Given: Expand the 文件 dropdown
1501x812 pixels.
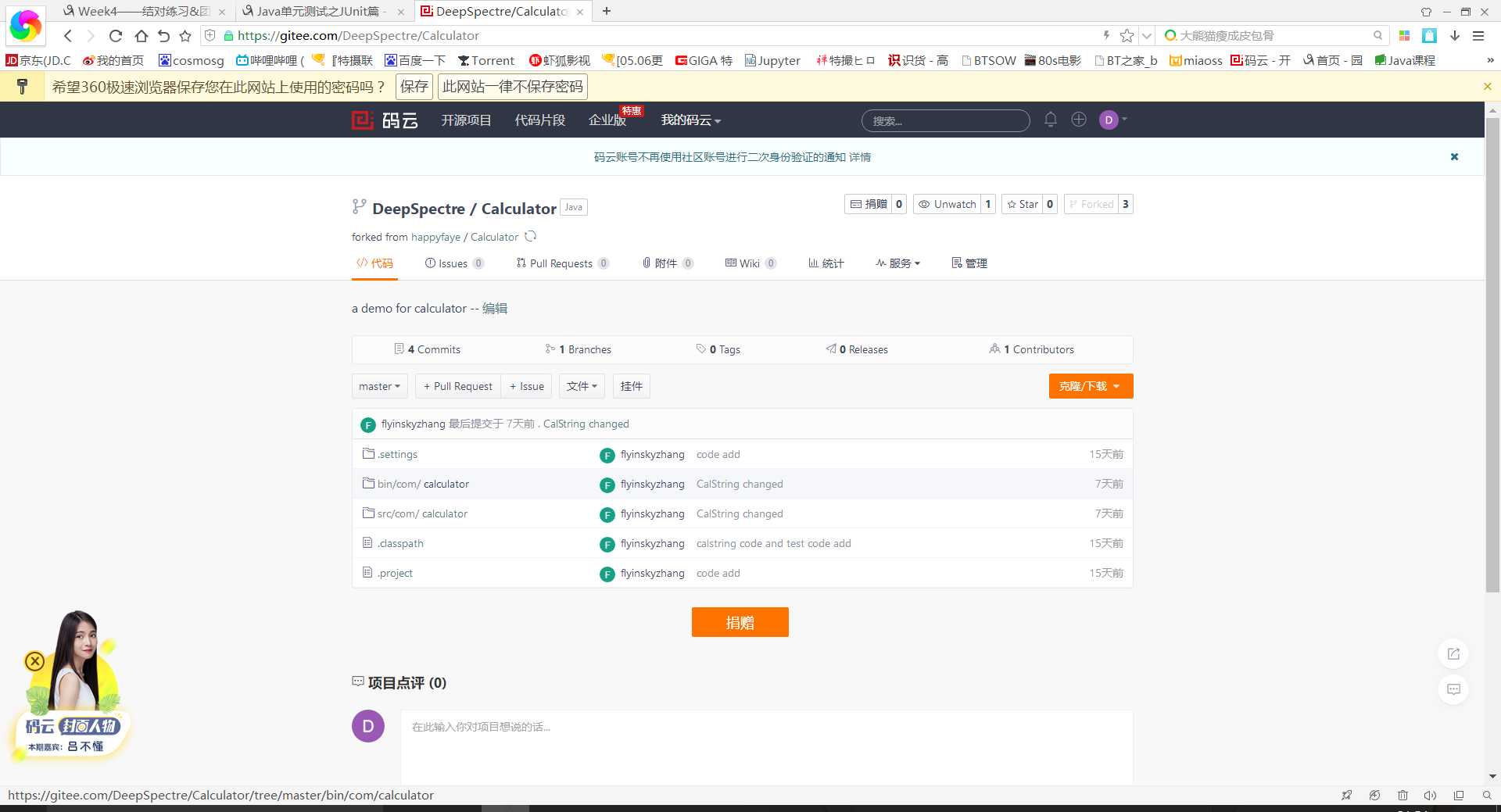Looking at the screenshot, I should point(582,386).
